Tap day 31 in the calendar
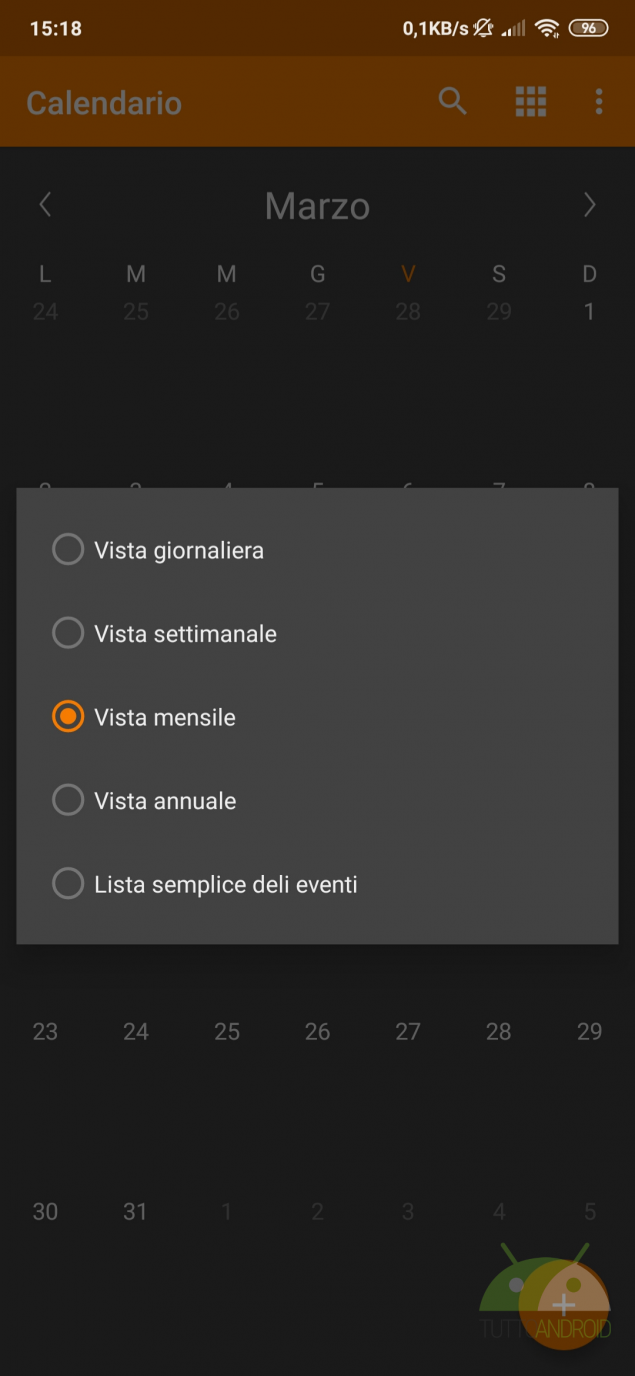635x1376 pixels. tap(135, 1211)
